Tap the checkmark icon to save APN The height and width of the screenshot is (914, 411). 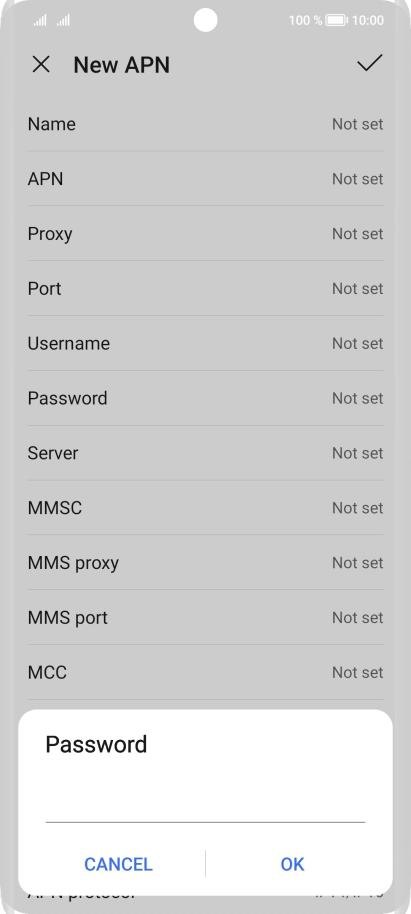[x=370, y=63]
